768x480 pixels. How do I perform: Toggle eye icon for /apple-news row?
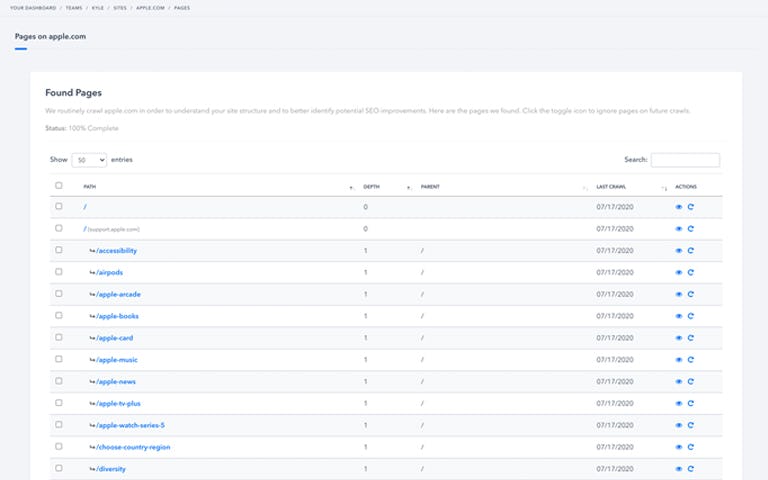(x=679, y=382)
